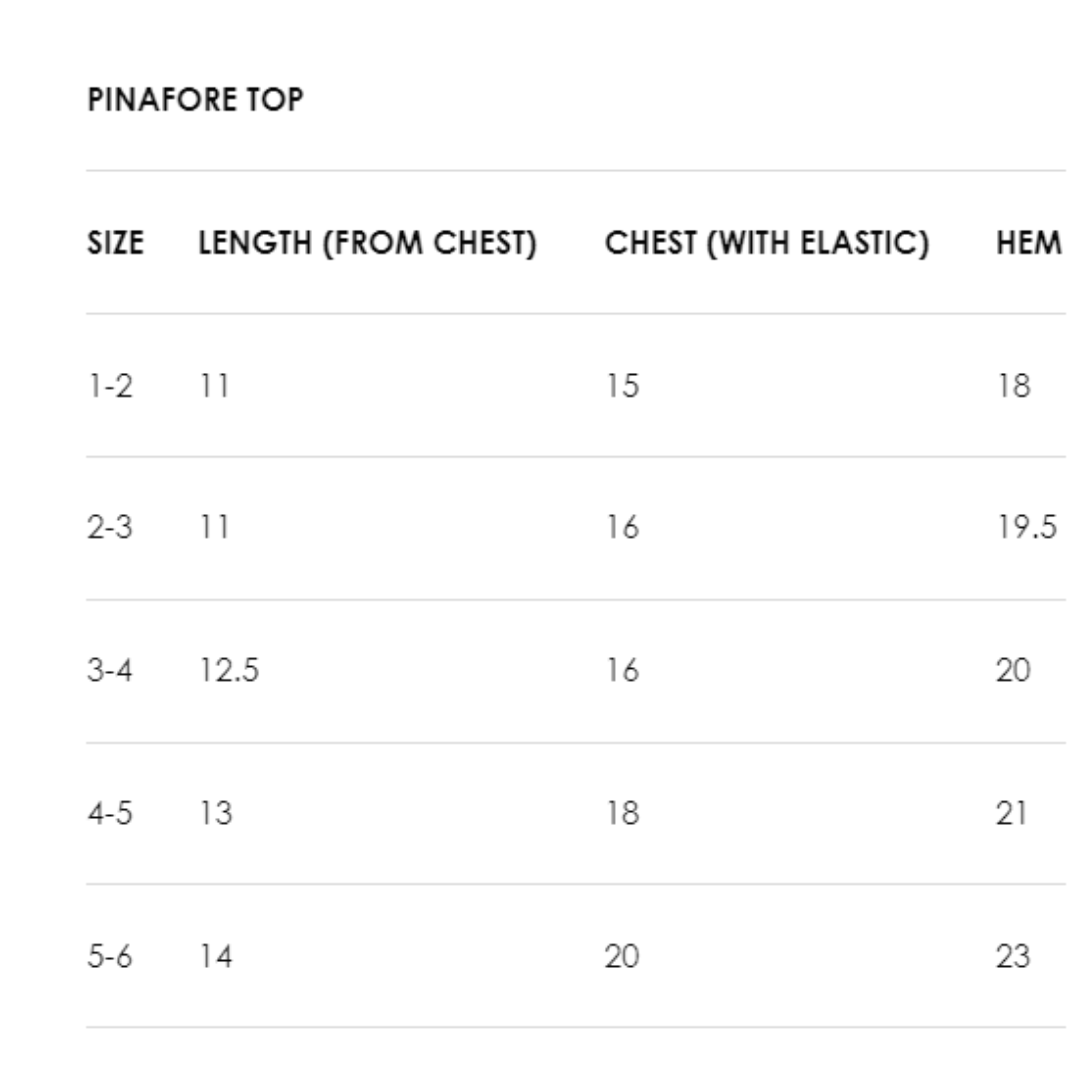Click the 12.5 length value
This screenshot has width=1080, height=1080.
coord(228,670)
